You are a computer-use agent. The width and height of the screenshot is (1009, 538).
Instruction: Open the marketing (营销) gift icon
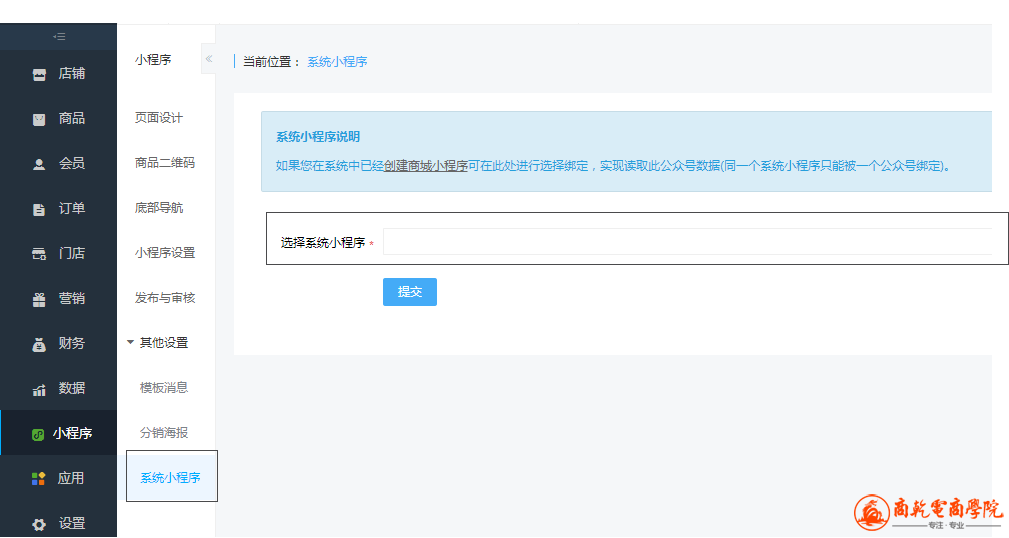(39, 299)
